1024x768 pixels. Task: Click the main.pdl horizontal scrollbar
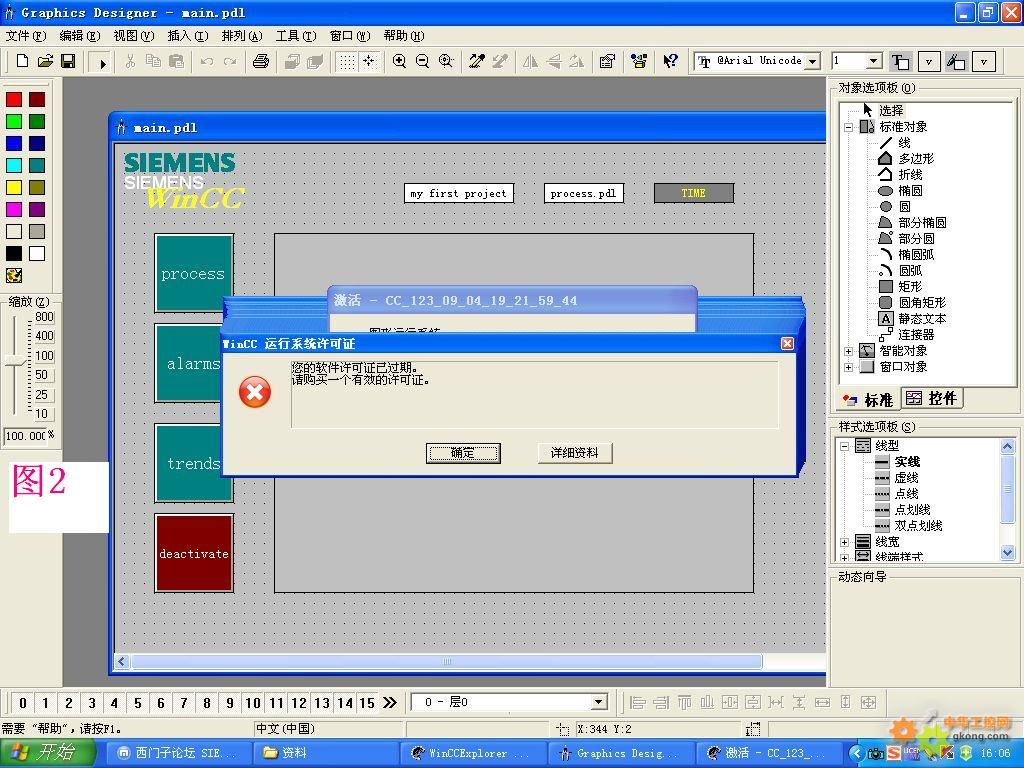point(447,662)
